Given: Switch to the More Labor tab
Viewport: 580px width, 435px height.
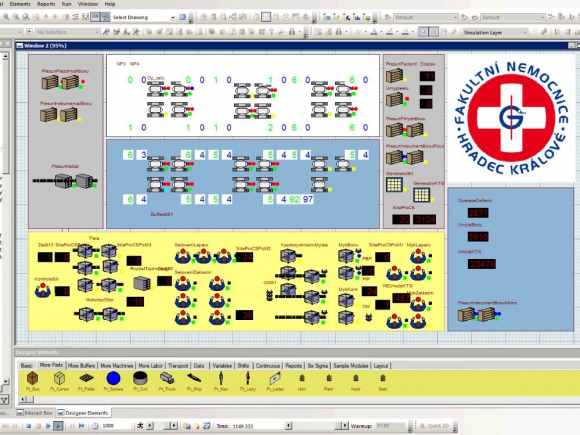Looking at the screenshot, I should [151, 365].
